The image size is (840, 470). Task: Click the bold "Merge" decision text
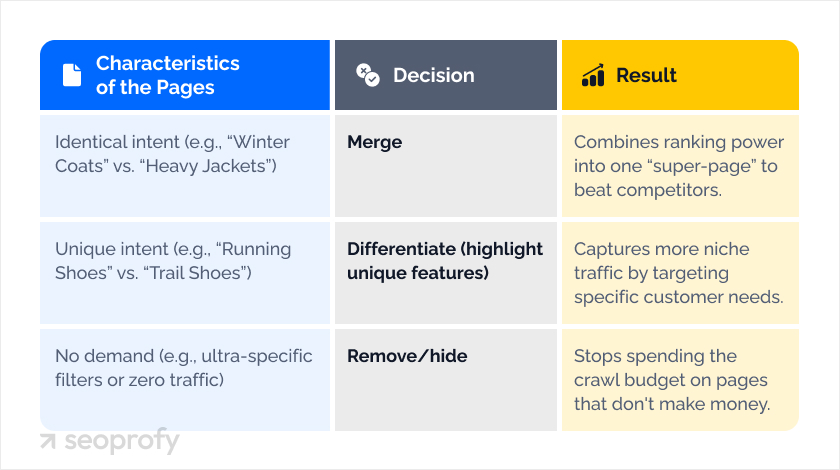point(375,142)
